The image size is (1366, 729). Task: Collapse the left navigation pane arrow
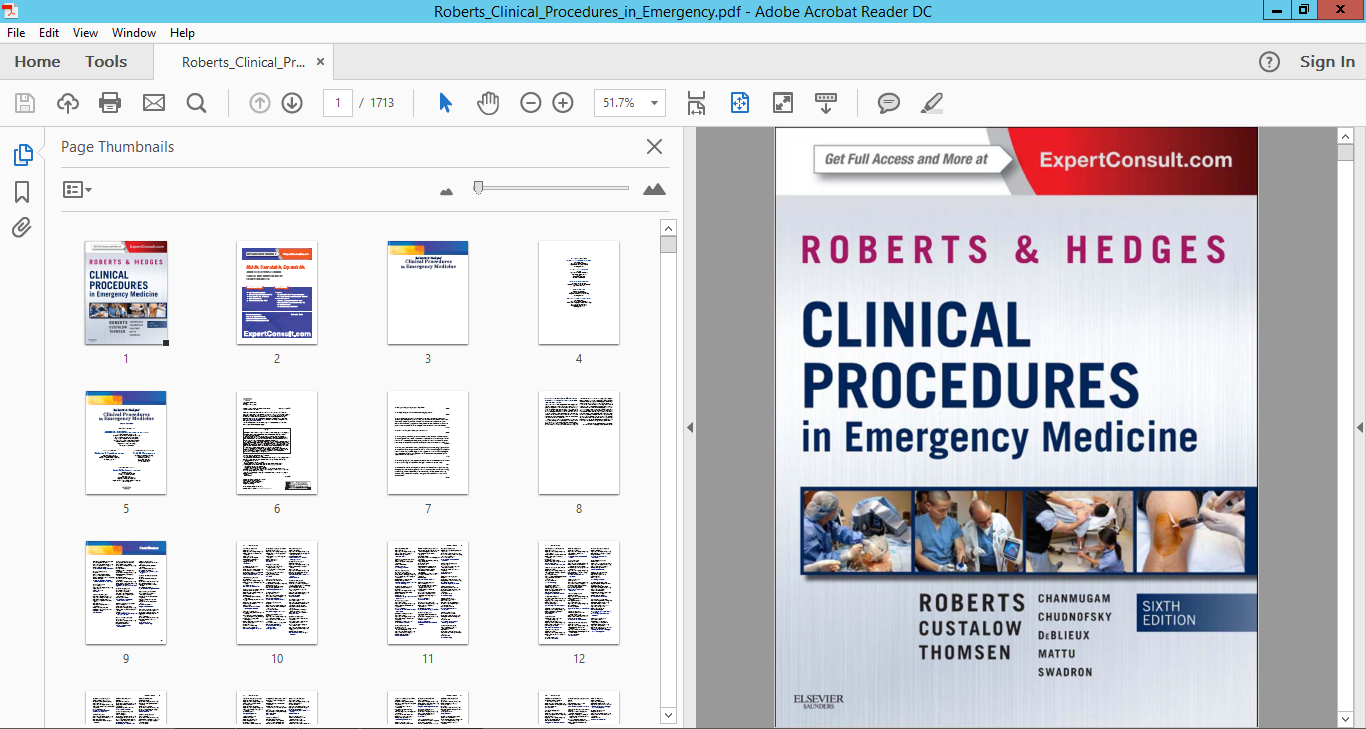688,428
